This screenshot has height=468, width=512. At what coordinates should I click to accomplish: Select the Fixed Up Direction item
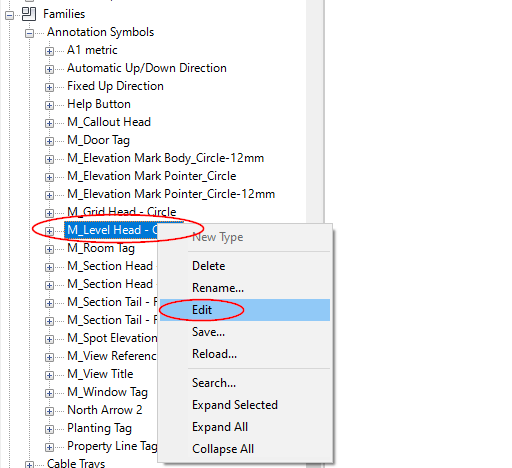click(x=115, y=86)
